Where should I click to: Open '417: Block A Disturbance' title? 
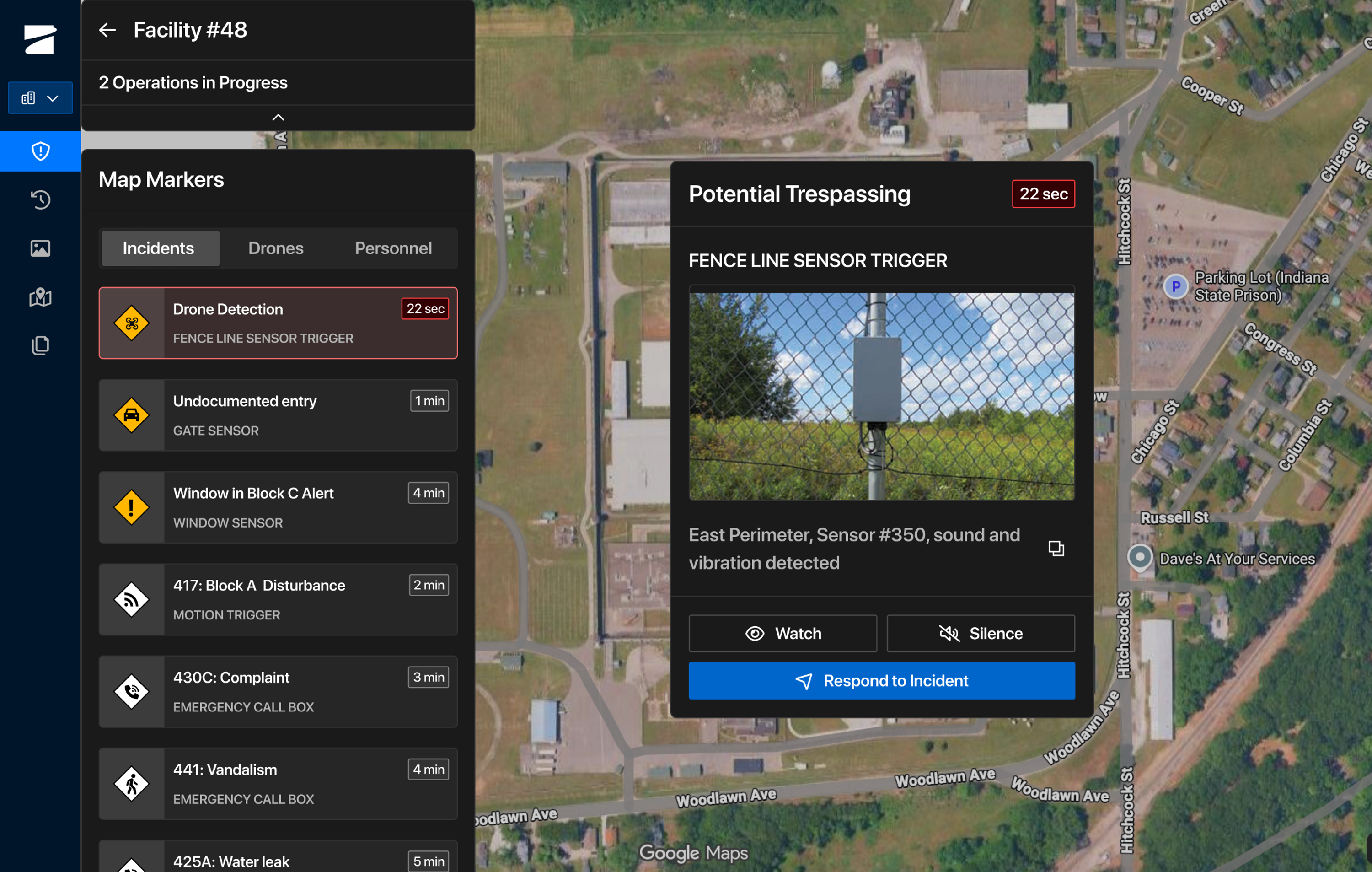click(259, 585)
